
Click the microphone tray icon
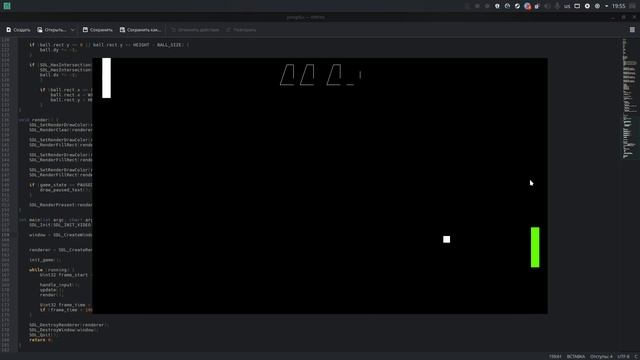(x=557, y=6)
